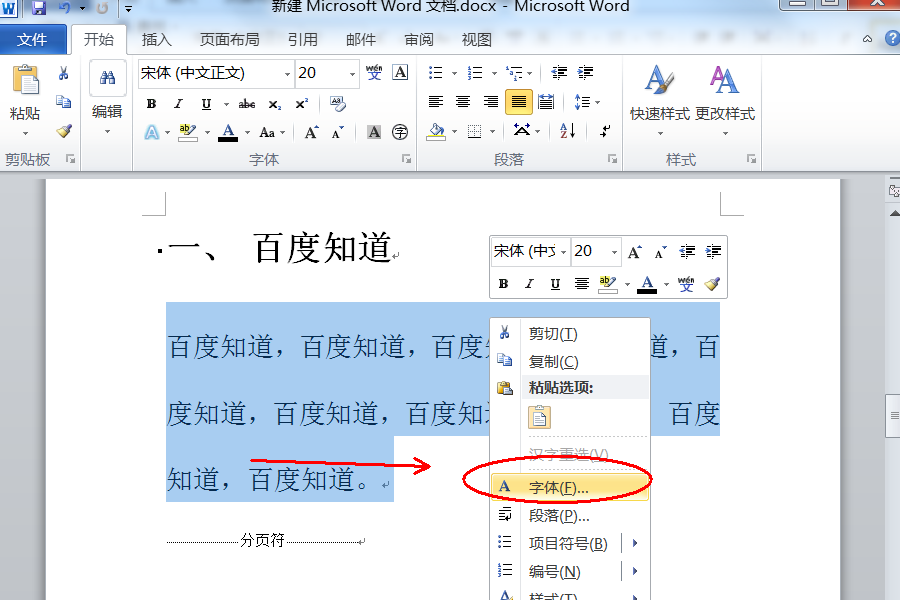Apply the font color A in ribbon
900x600 pixels.
[x=228, y=133]
